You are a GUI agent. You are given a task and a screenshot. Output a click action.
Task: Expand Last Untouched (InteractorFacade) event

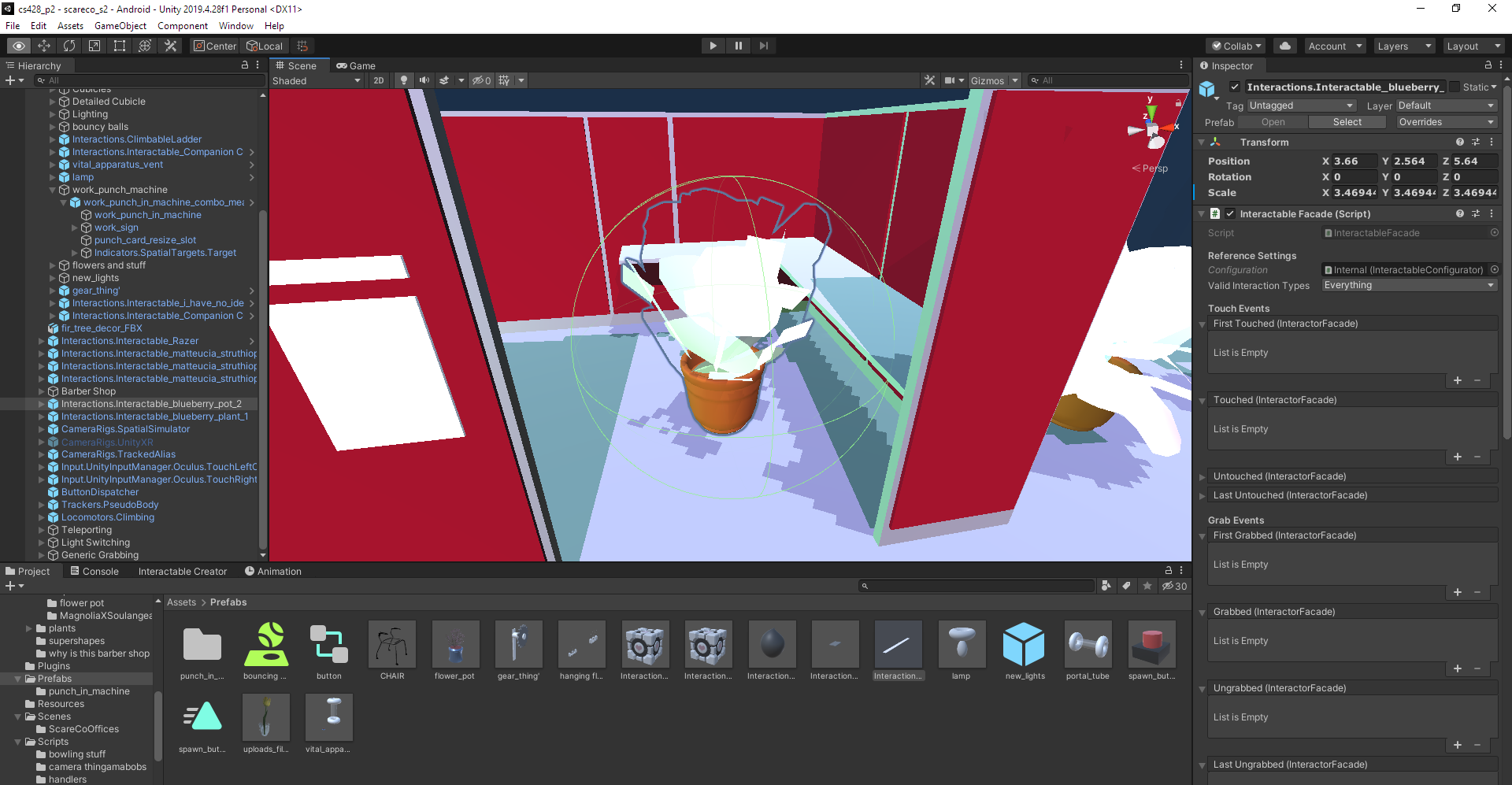coord(1203,495)
